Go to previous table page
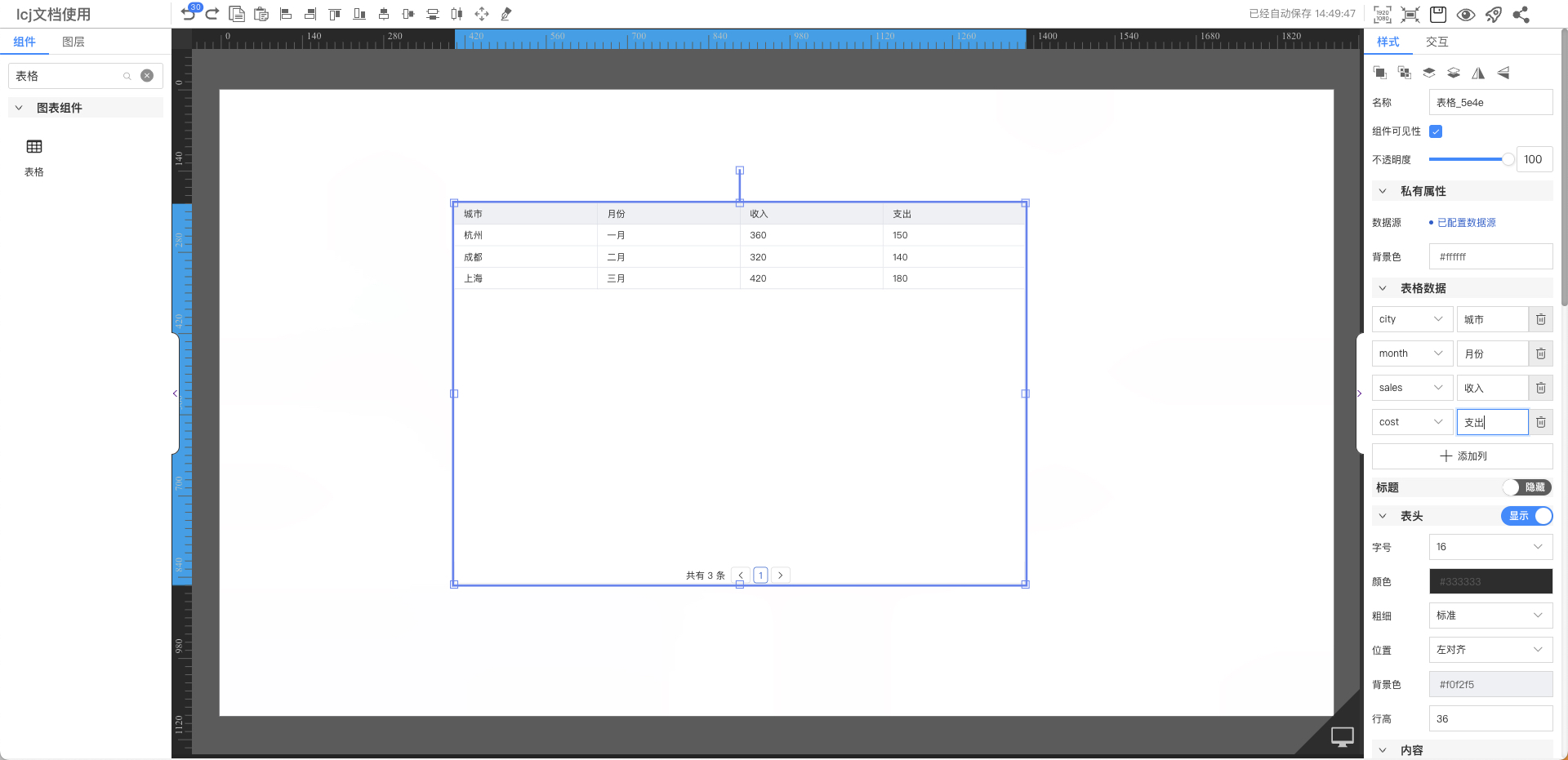This screenshot has height=760, width=1568. pos(741,576)
